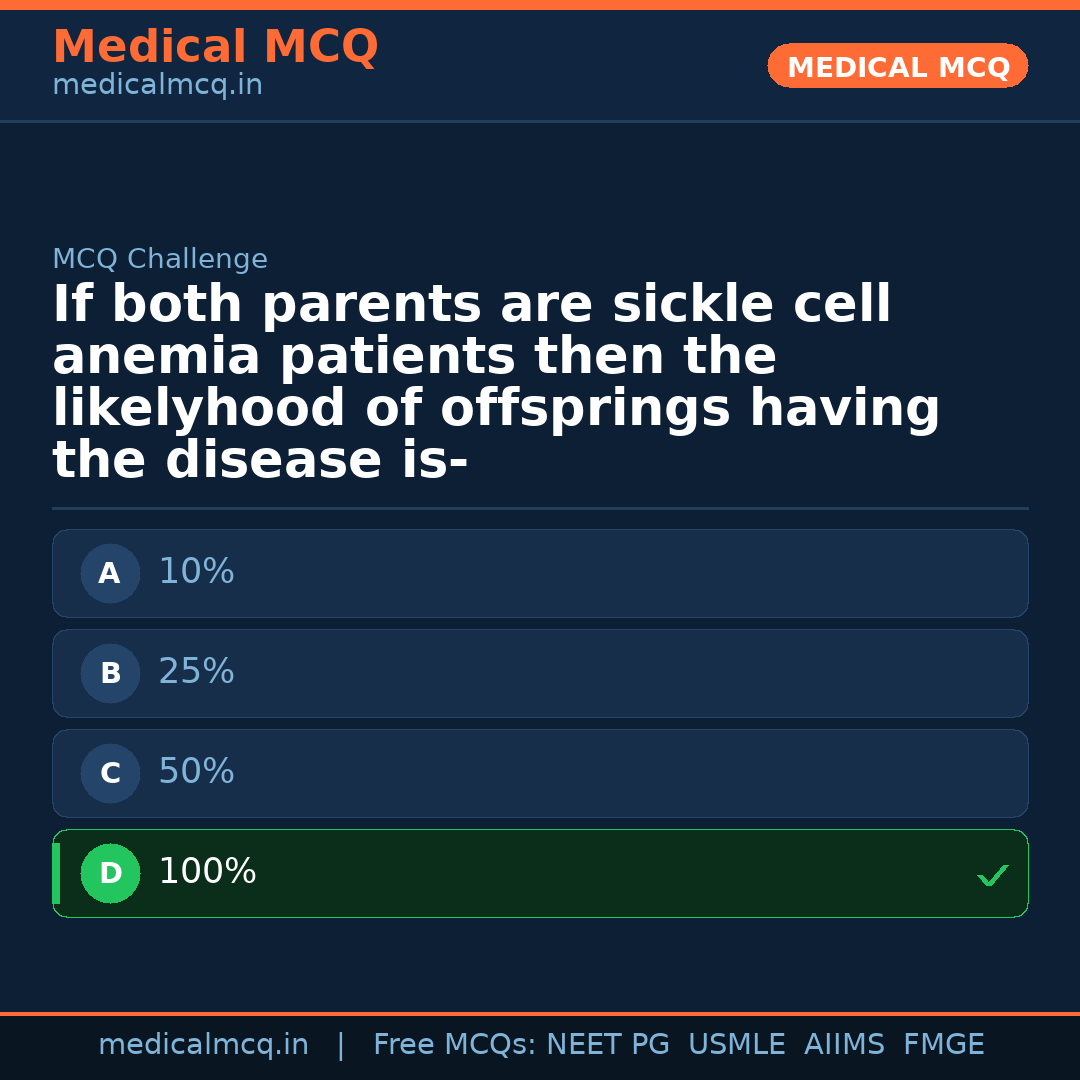The image size is (1080, 1080).
Task: Choose the 25% answer text
Action: [x=196, y=672]
